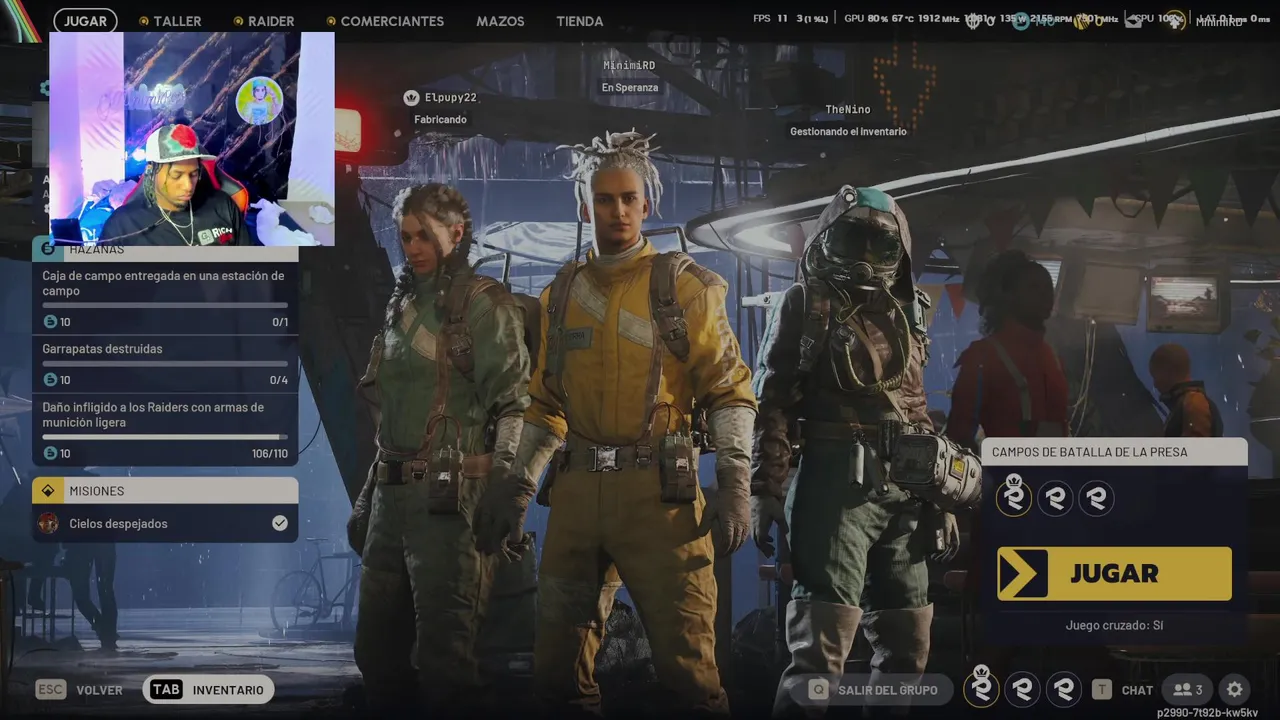Viewport: 1280px width, 720px height.
Task: Click the 0/1 progress value
Action: (x=280, y=322)
